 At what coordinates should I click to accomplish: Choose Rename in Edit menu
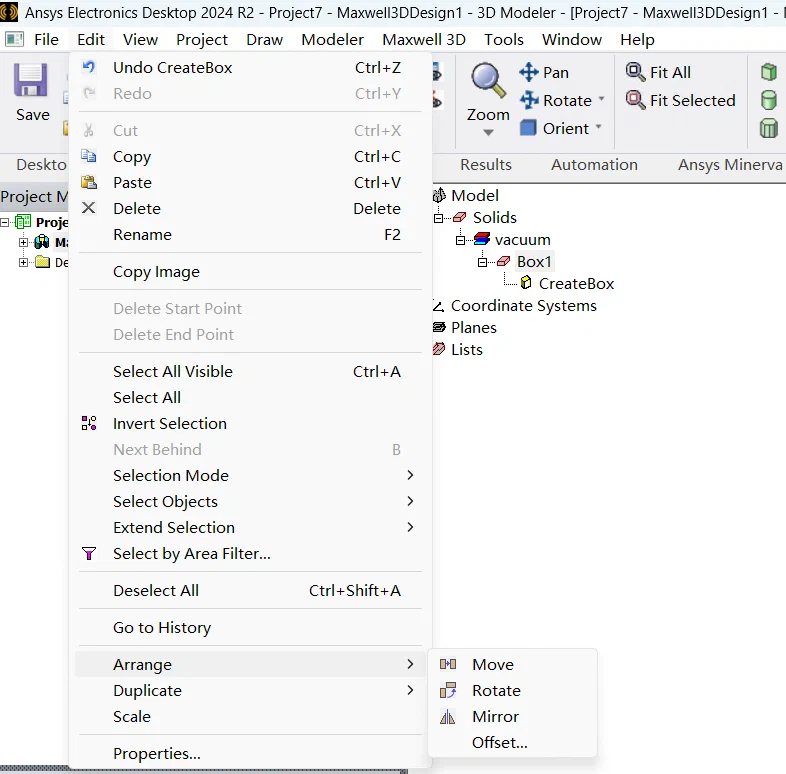(x=250, y=235)
